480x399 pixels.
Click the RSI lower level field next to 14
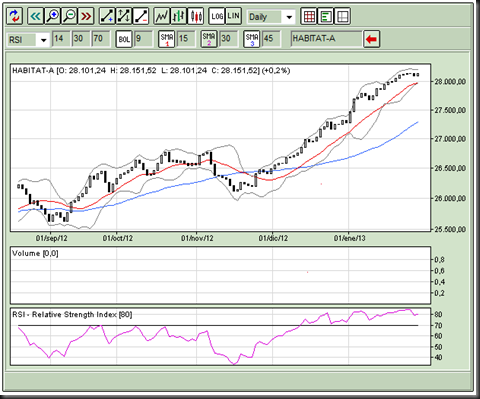81,39
